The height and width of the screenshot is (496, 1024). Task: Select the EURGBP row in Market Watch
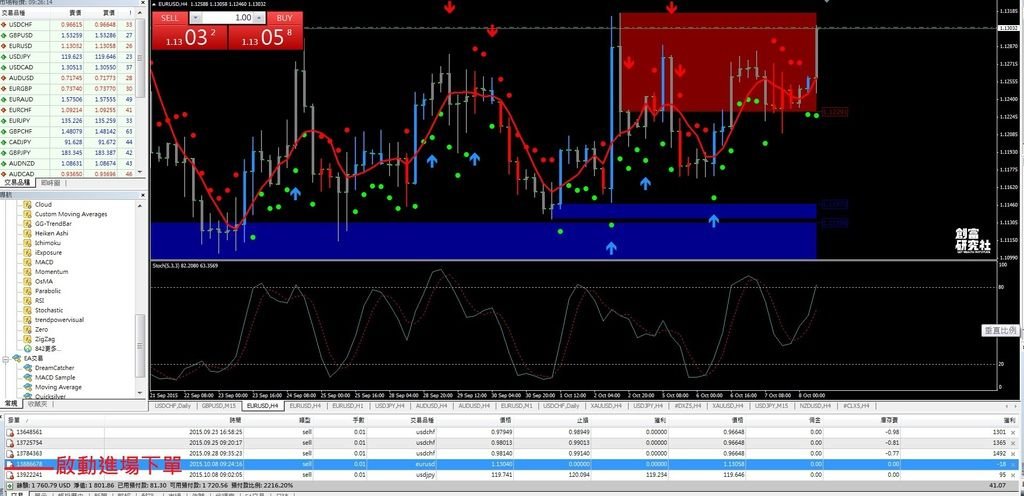pyautogui.click(x=68, y=89)
